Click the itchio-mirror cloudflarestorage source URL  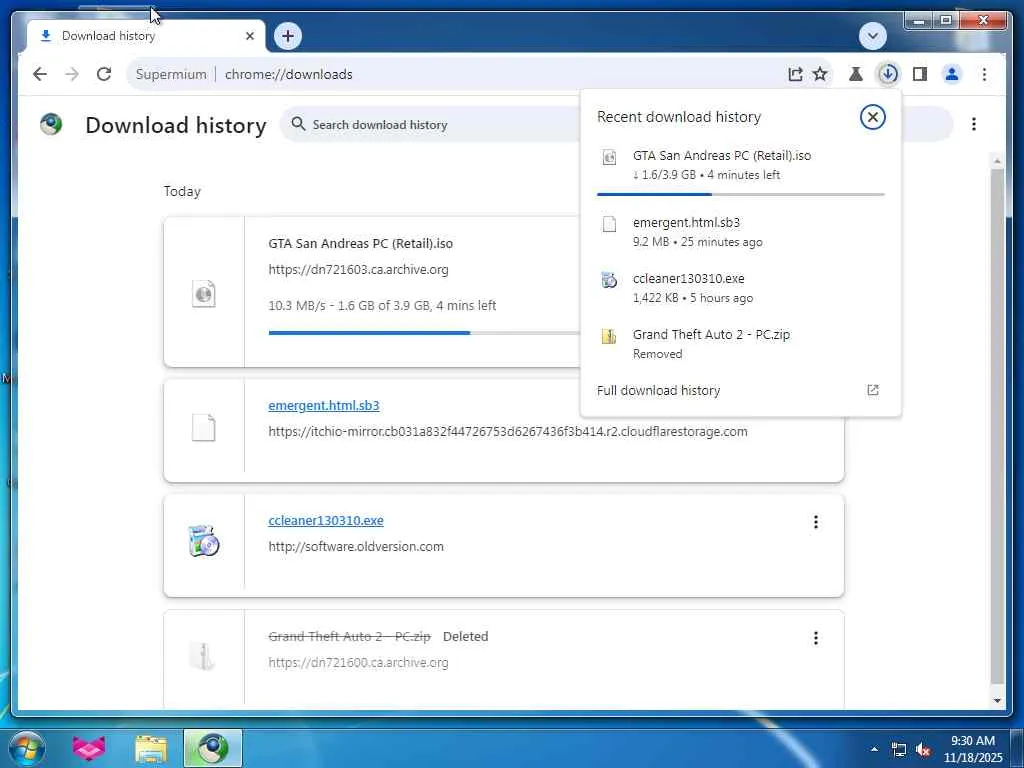508,432
